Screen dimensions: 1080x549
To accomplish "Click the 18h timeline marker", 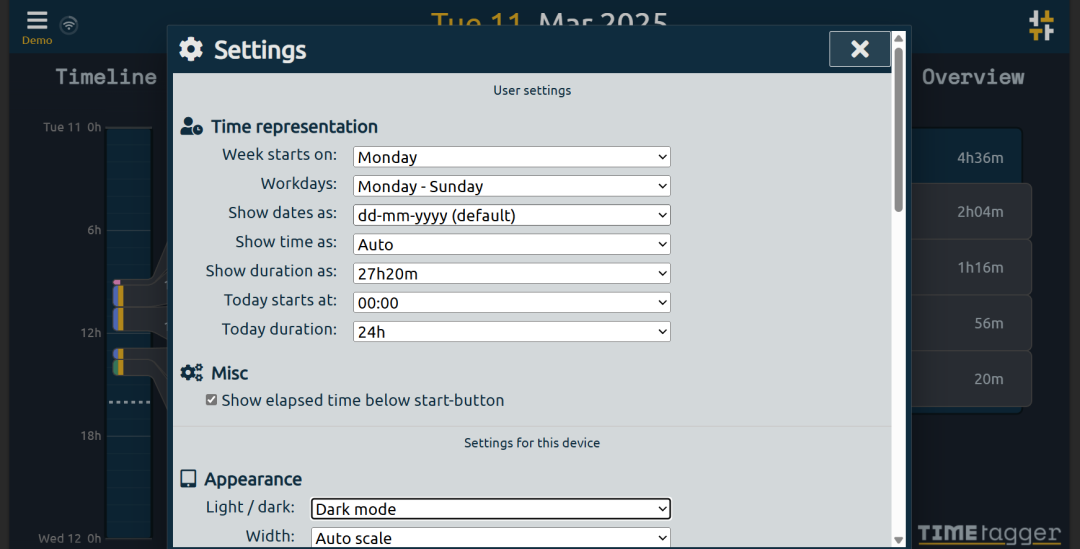I will (90, 435).
